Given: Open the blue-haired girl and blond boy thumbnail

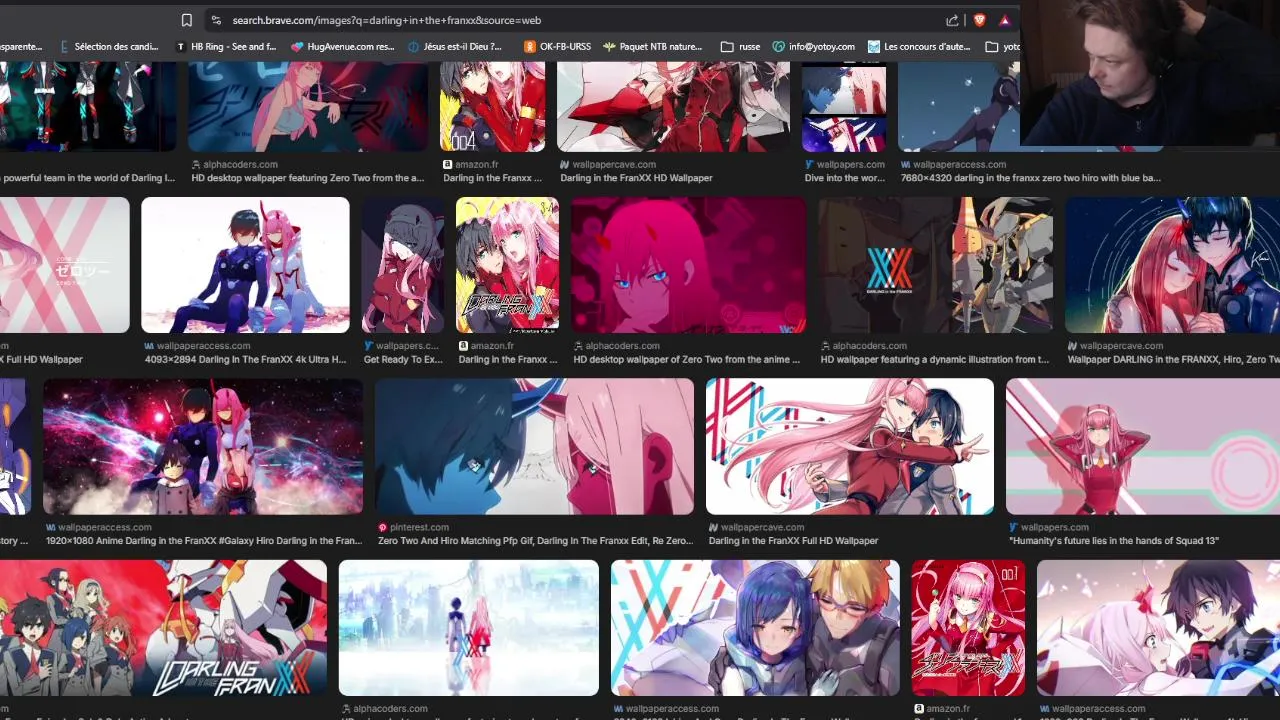Looking at the screenshot, I should pyautogui.click(x=755, y=627).
